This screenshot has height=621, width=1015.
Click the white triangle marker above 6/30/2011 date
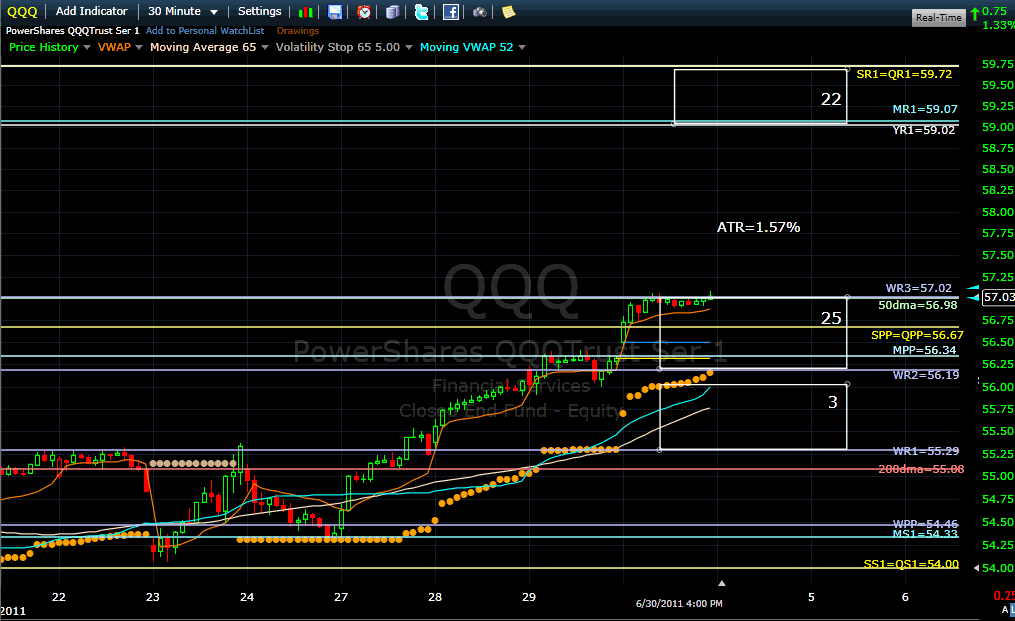[722, 583]
